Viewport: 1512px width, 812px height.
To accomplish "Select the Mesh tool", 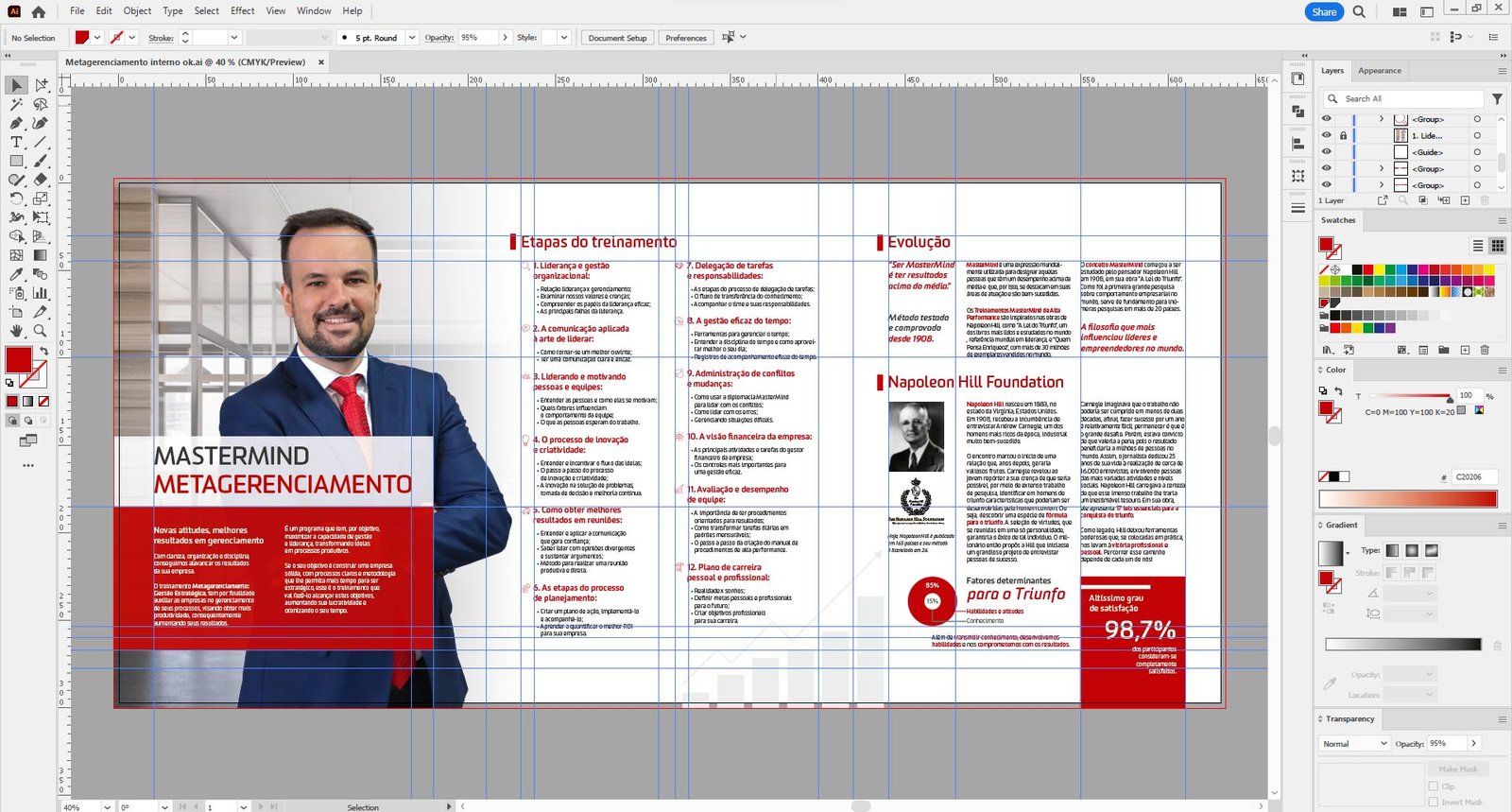I will point(17,255).
